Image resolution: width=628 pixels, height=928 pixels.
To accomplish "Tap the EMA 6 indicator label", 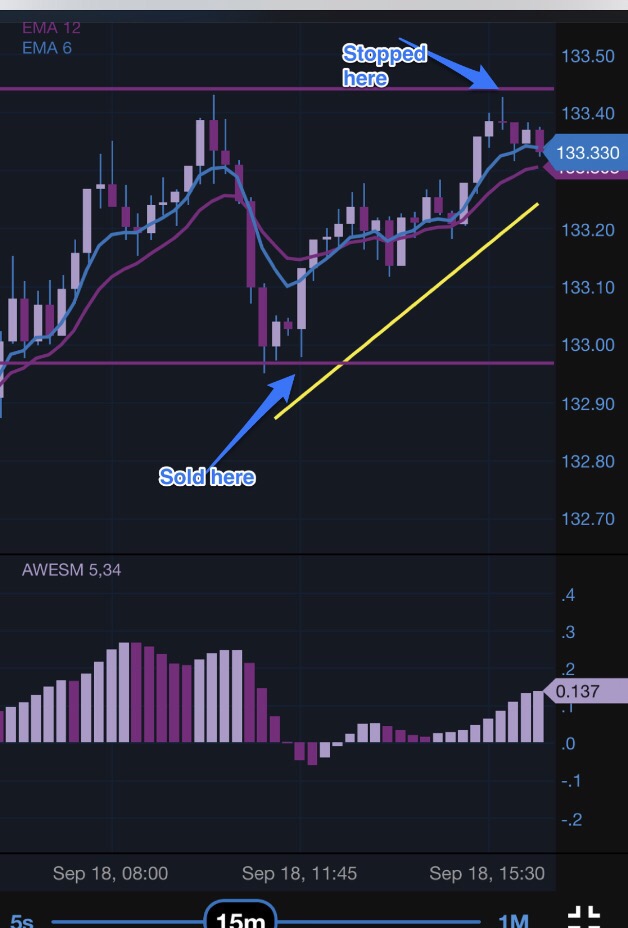I will (x=47, y=47).
